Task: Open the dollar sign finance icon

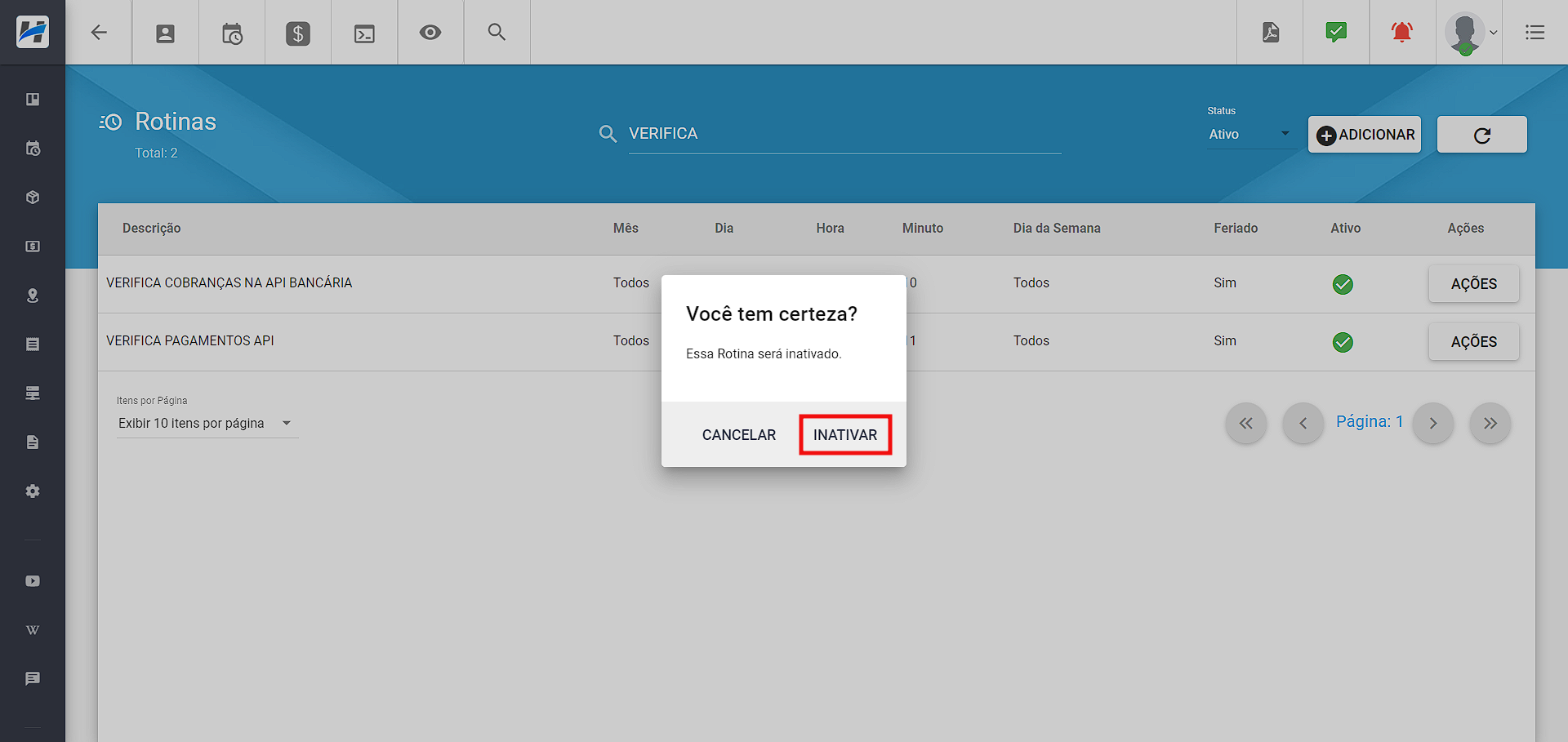Action: tap(298, 33)
